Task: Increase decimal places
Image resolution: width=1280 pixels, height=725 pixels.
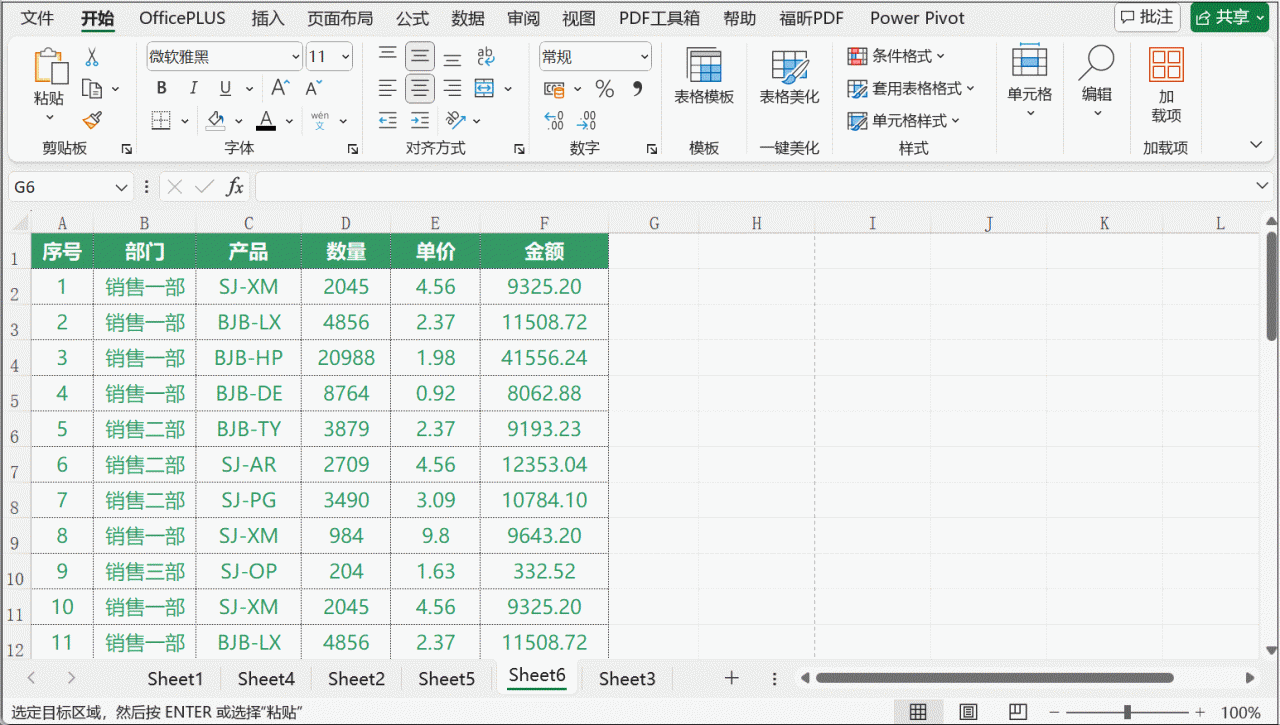Action: click(x=554, y=121)
